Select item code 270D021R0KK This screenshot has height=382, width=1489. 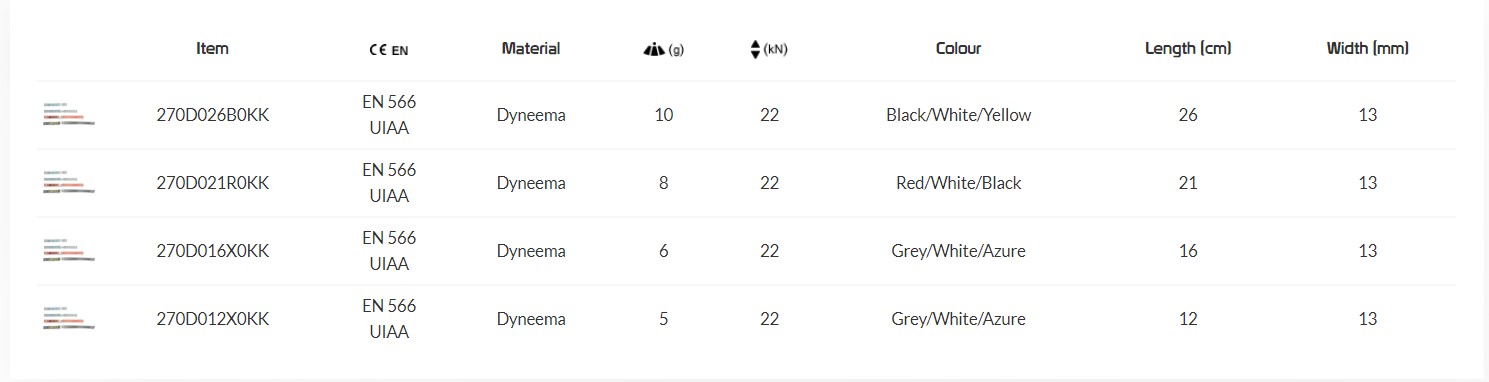[x=213, y=183]
